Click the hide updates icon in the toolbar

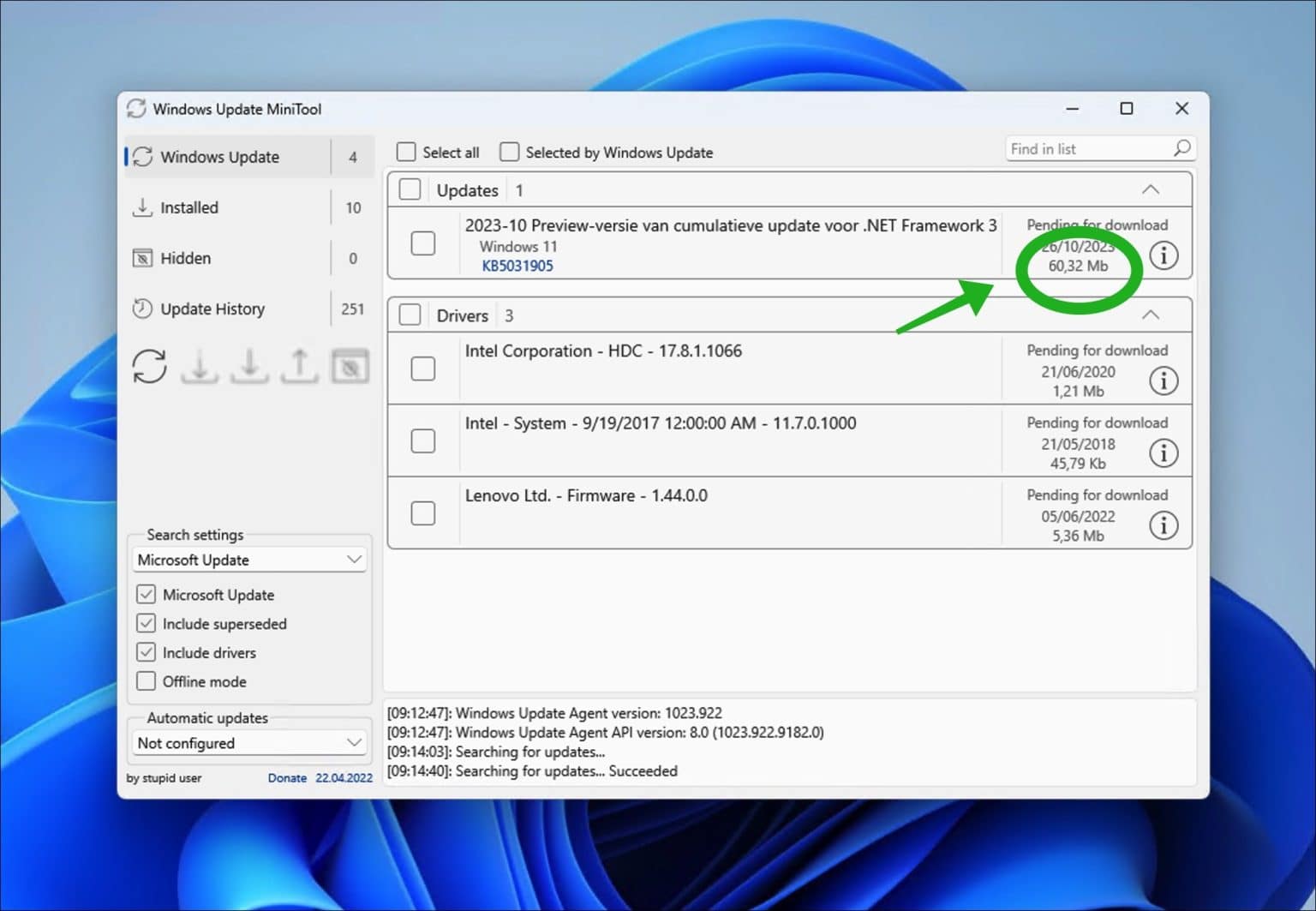click(350, 366)
